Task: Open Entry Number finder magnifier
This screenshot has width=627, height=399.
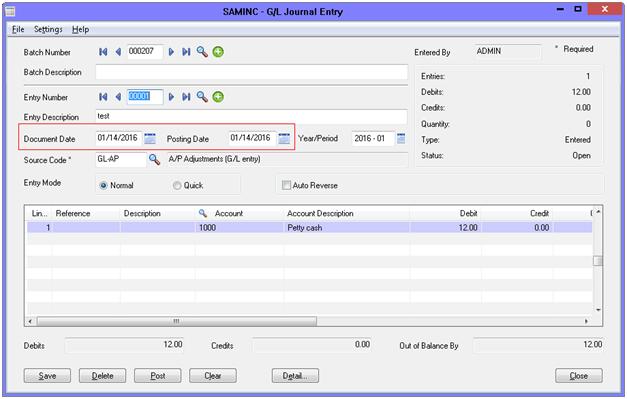Action: [x=202, y=96]
